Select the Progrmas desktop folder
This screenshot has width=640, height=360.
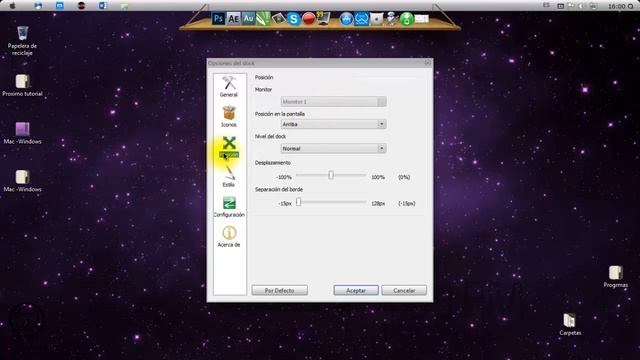(x=616, y=276)
